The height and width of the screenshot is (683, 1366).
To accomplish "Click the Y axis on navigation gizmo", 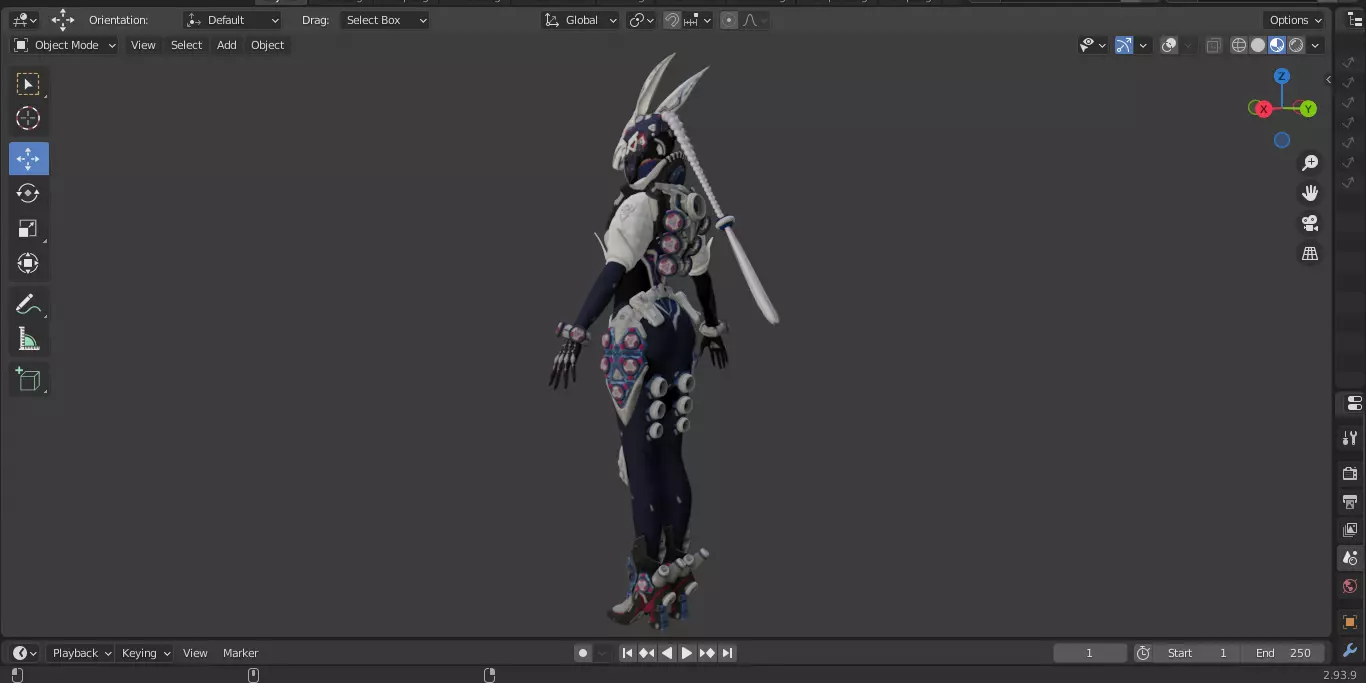I will point(1308,109).
